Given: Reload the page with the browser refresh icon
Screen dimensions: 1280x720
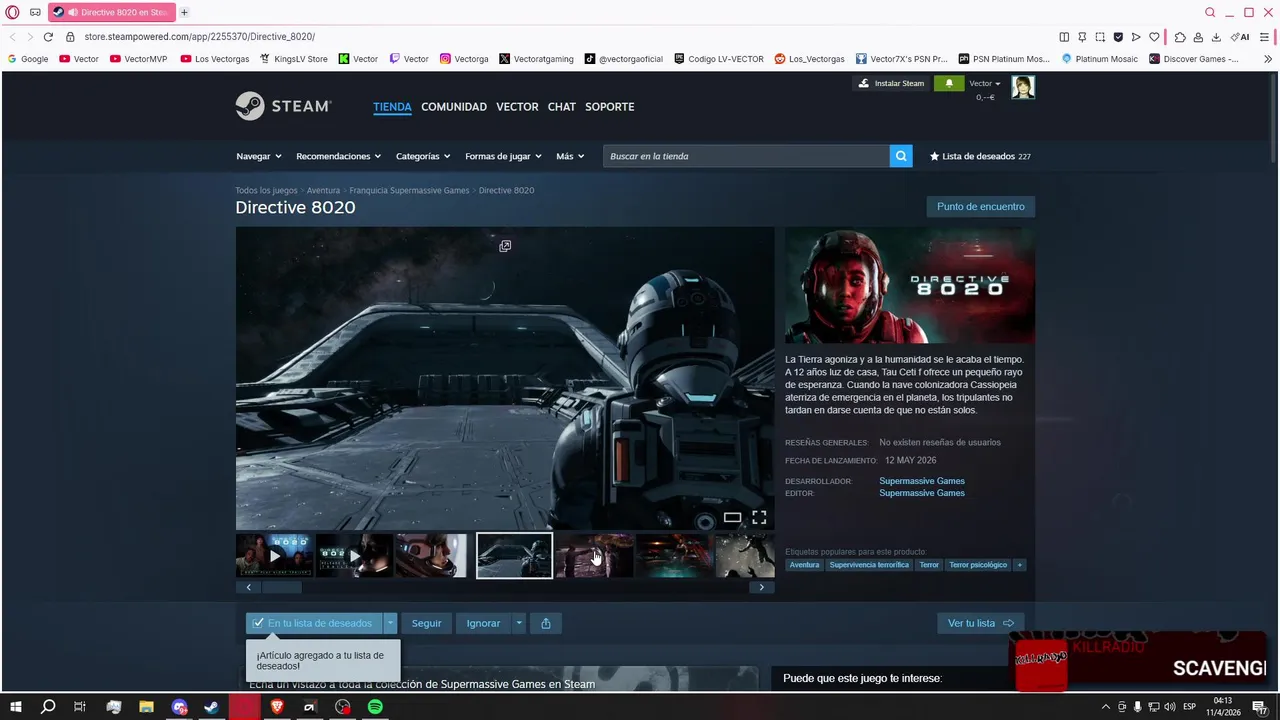Looking at the screenshot, I should coord(47,37).
